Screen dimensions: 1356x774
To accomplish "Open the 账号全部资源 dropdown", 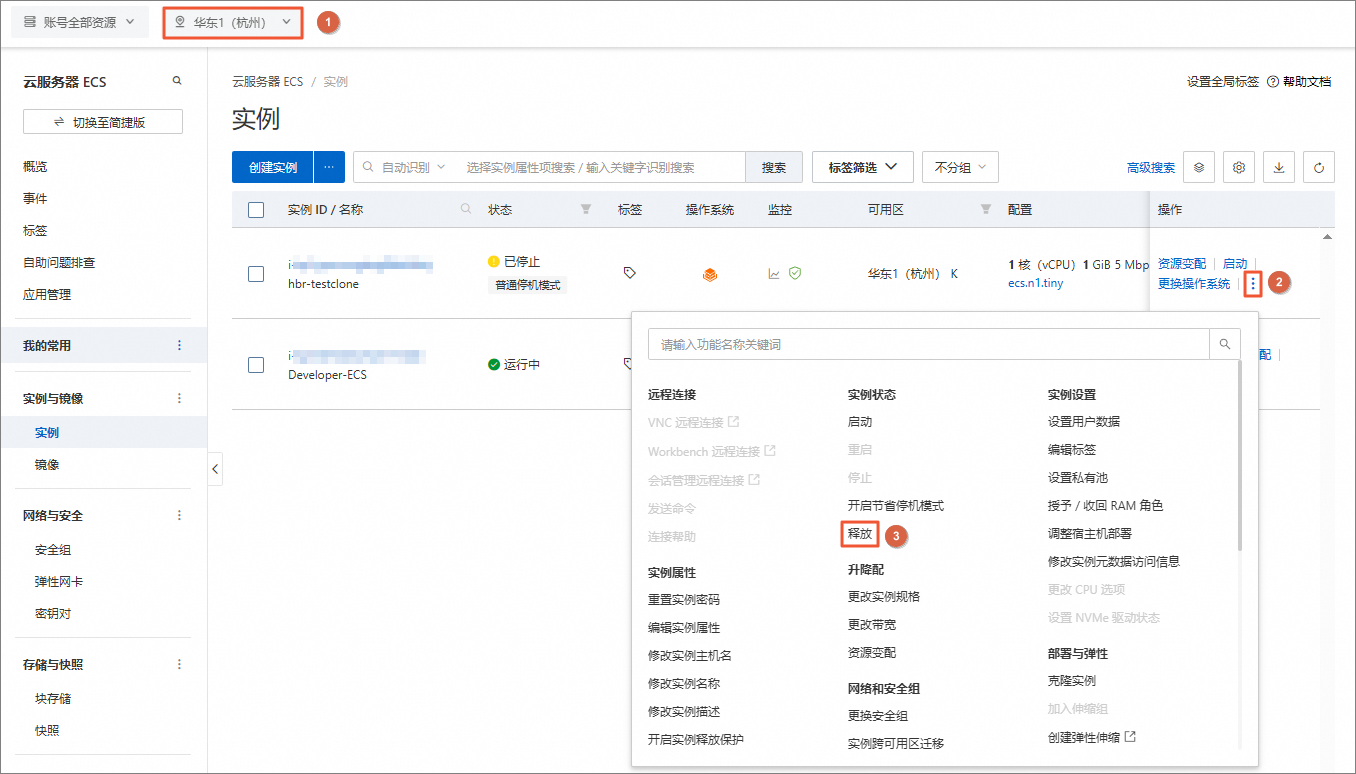I will (x=80, y=22).
